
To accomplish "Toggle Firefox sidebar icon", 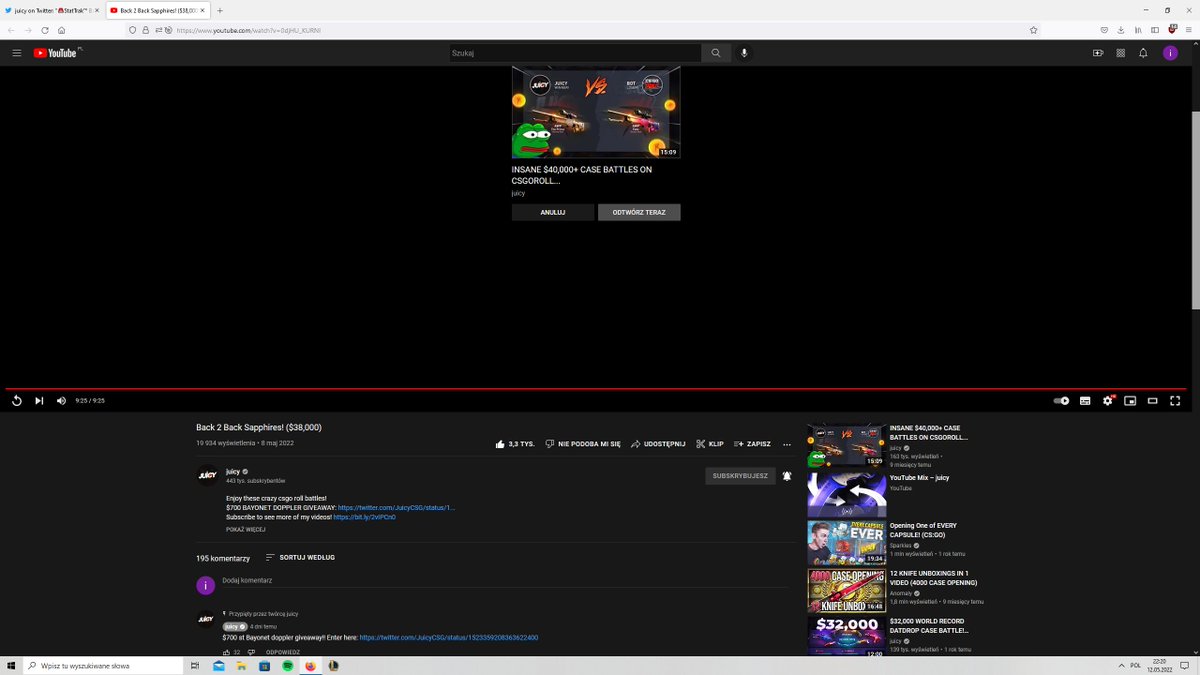I will 1155,30.
